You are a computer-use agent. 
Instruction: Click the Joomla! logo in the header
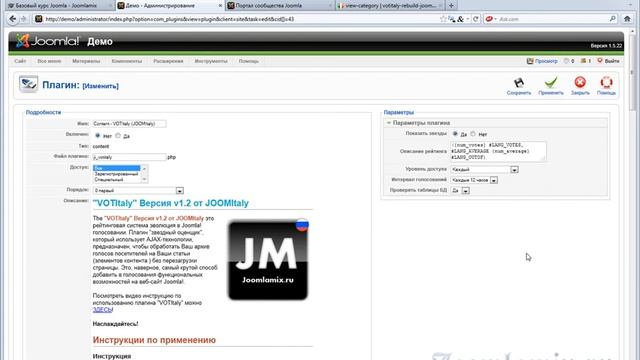pos(47,41)
